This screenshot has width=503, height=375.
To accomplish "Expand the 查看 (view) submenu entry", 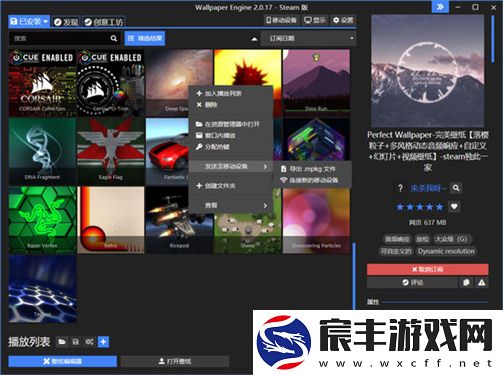I will [231, 205].
